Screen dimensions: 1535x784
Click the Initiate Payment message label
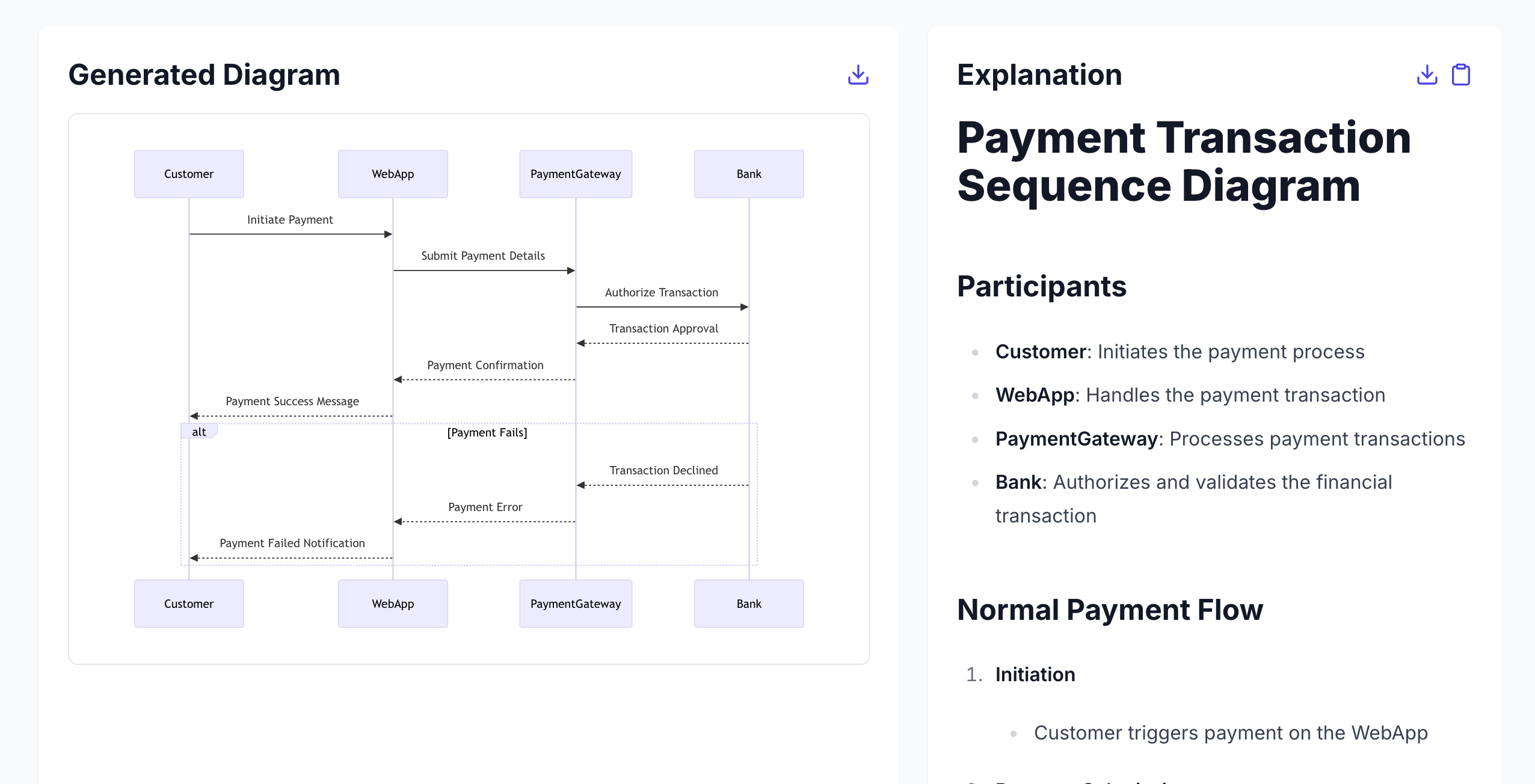click(x=290, y=219)
